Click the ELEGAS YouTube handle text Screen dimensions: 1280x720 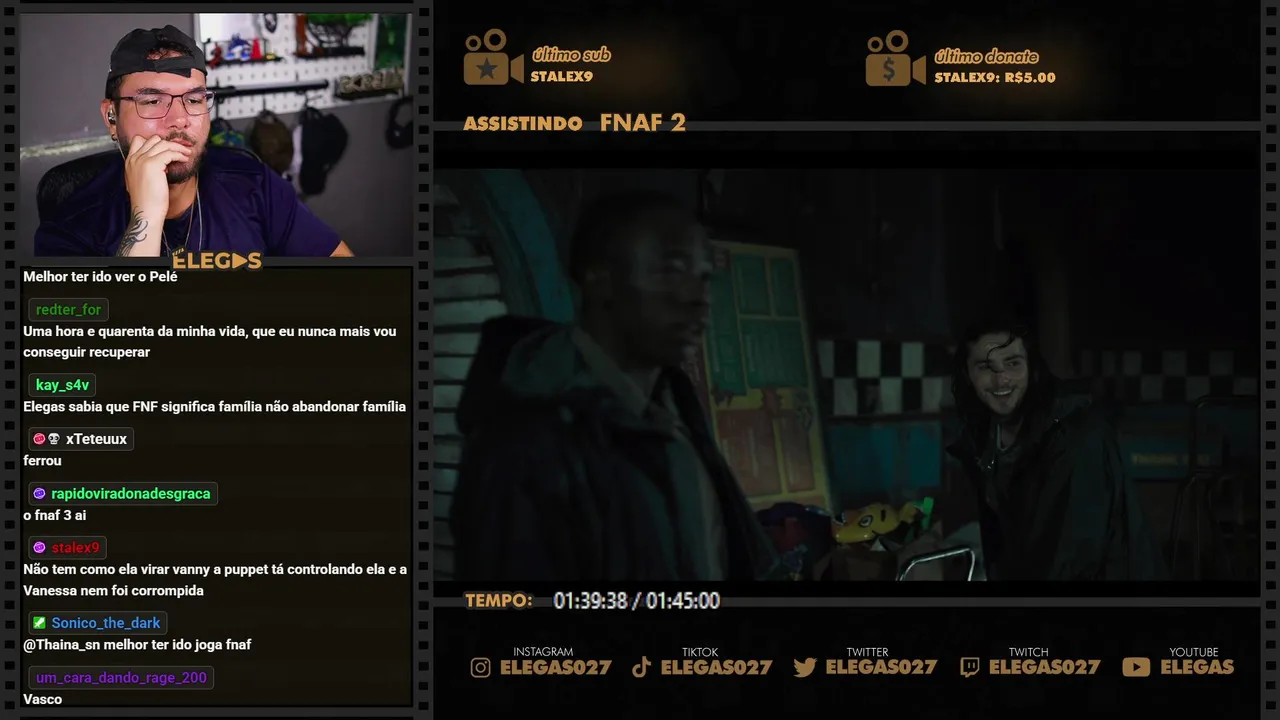point(1197,667)
